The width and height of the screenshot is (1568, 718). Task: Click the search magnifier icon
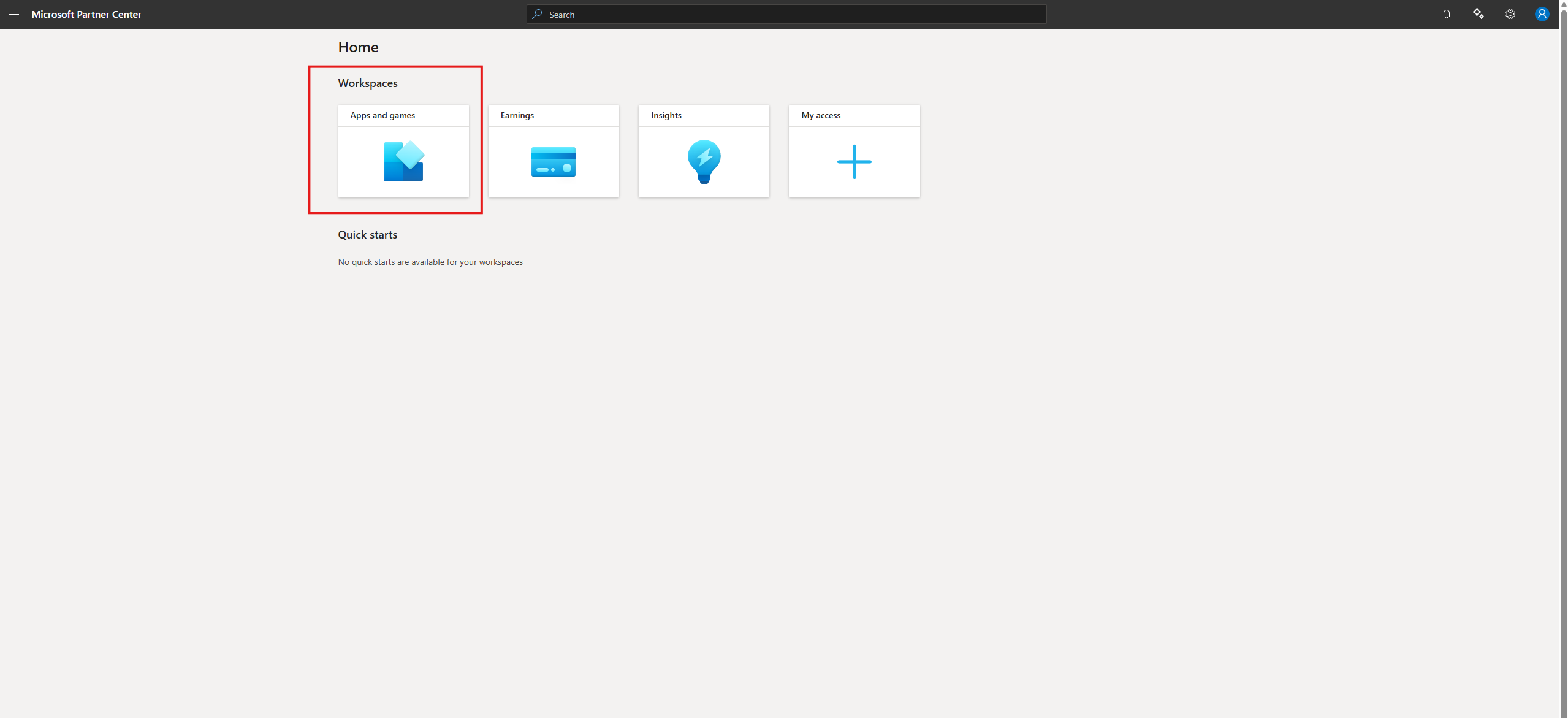[538, 14]
